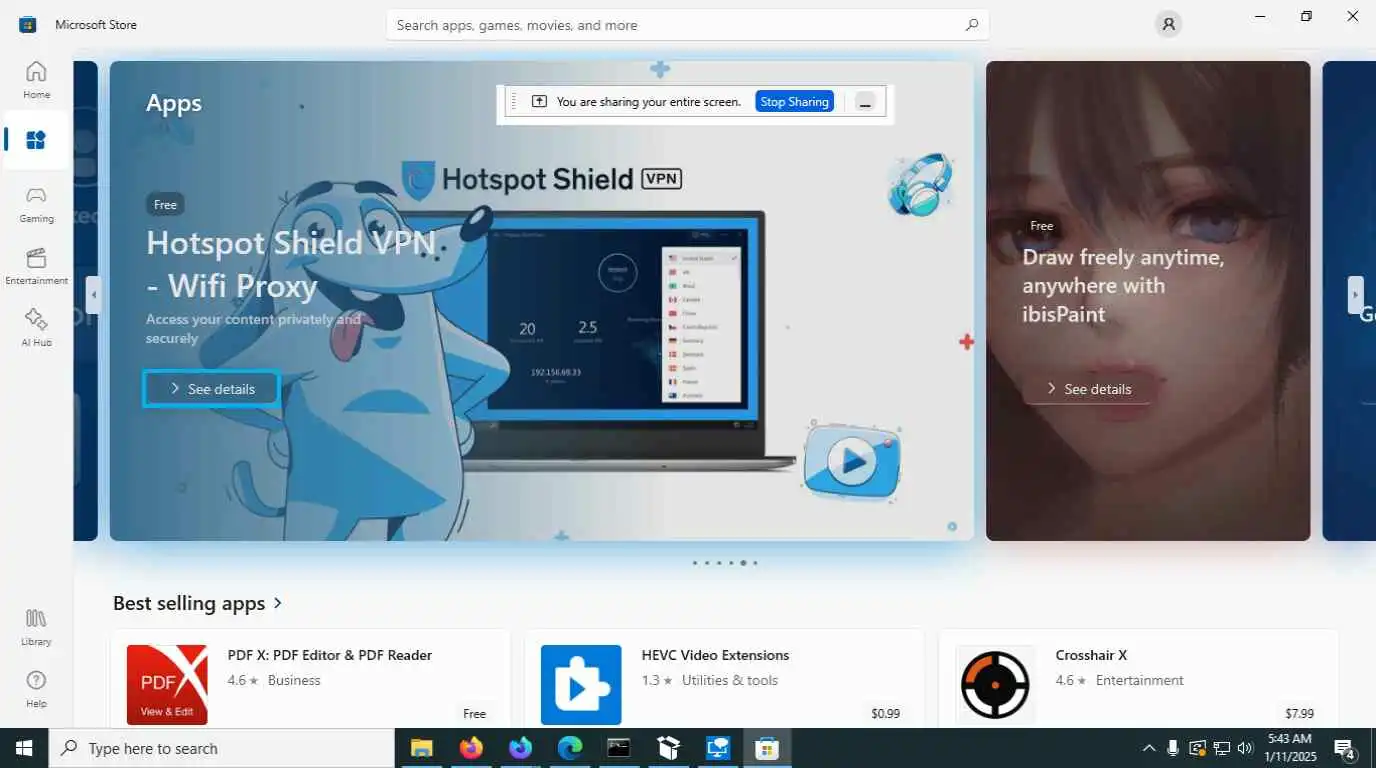The image size is (1376, 768).
Task: Open Crosshair X app icon
Action: coord(995,685)
